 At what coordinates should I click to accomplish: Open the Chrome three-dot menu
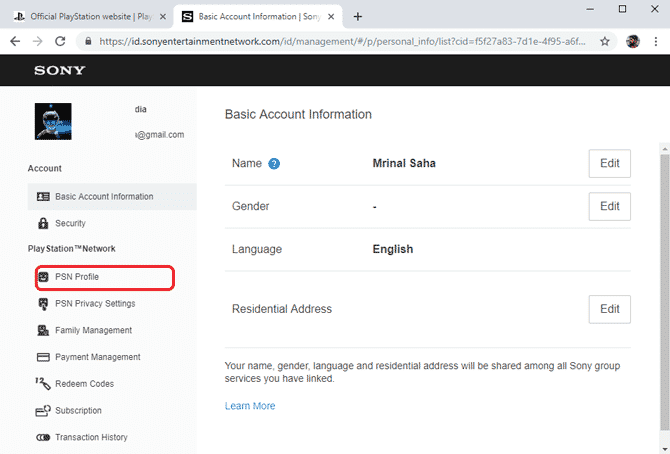[656, 41]
